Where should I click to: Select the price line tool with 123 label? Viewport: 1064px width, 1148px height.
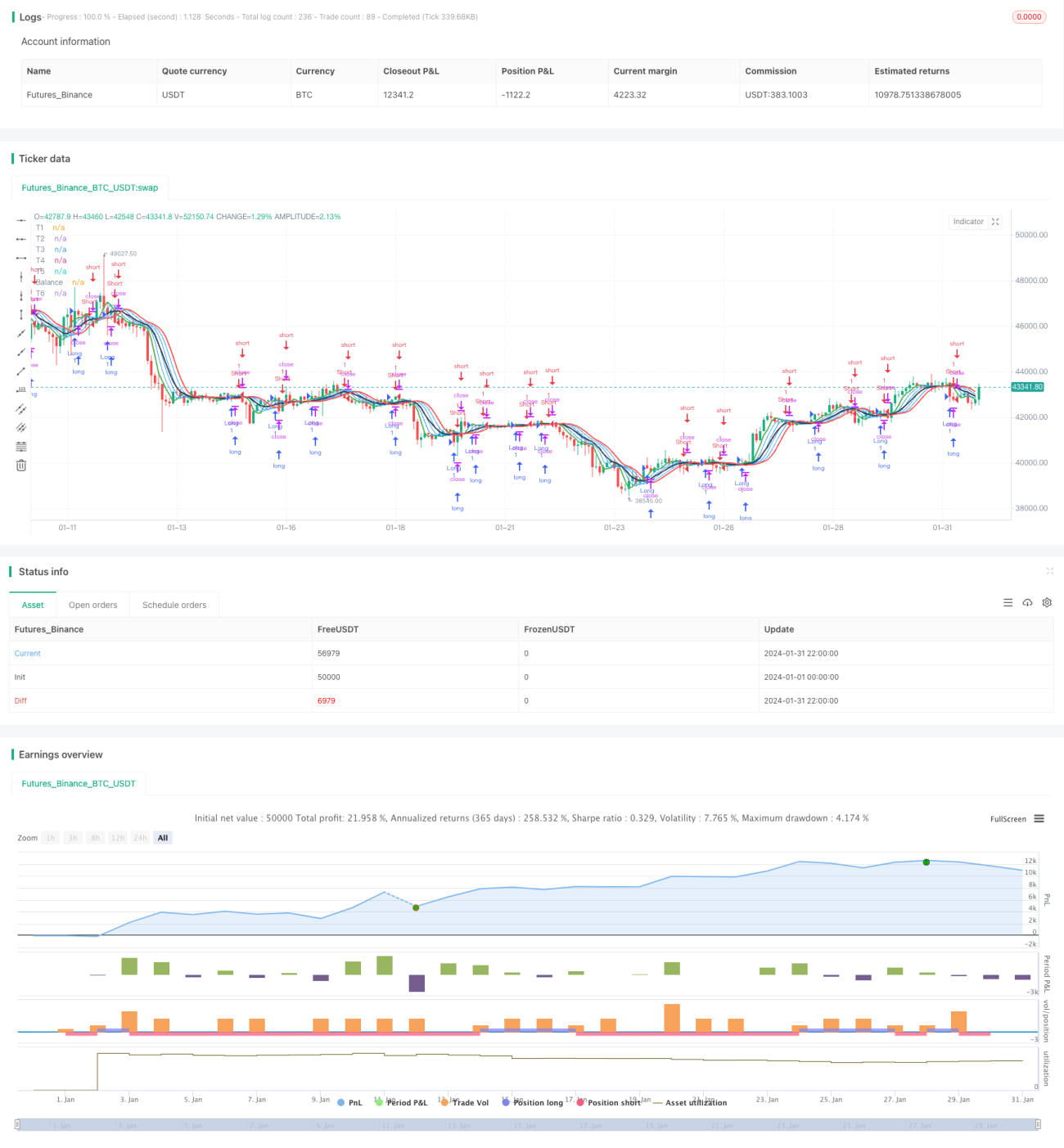21,389
